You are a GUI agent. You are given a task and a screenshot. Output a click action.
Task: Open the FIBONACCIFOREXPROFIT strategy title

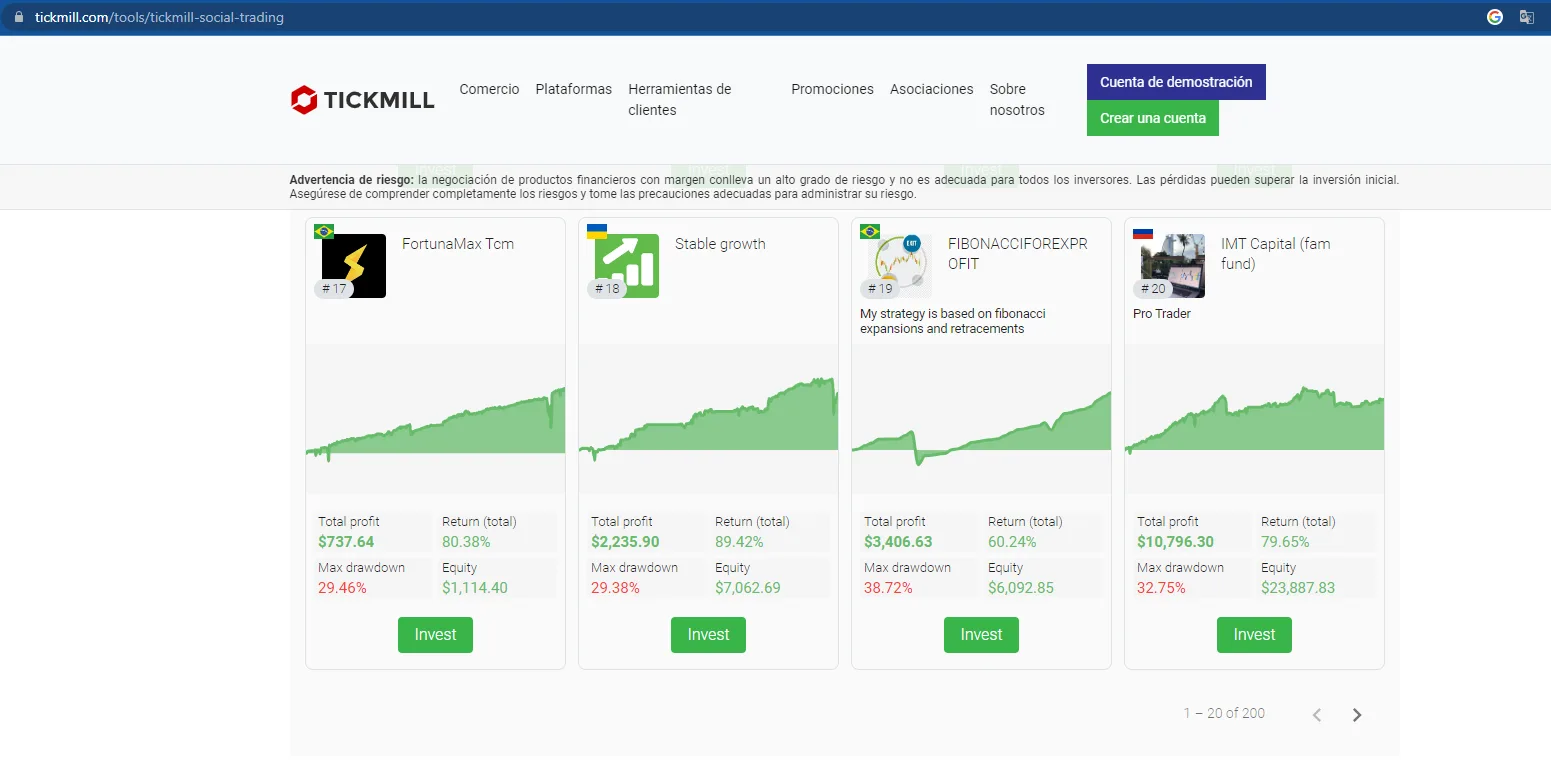point(1017,254)
